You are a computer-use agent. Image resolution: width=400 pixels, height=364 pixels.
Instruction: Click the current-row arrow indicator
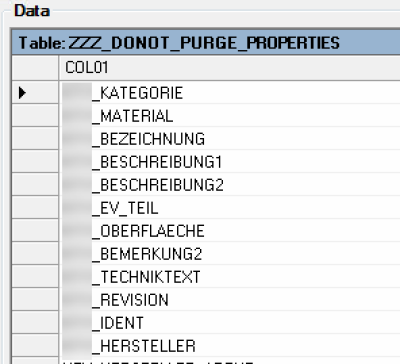tap(22, 92)
